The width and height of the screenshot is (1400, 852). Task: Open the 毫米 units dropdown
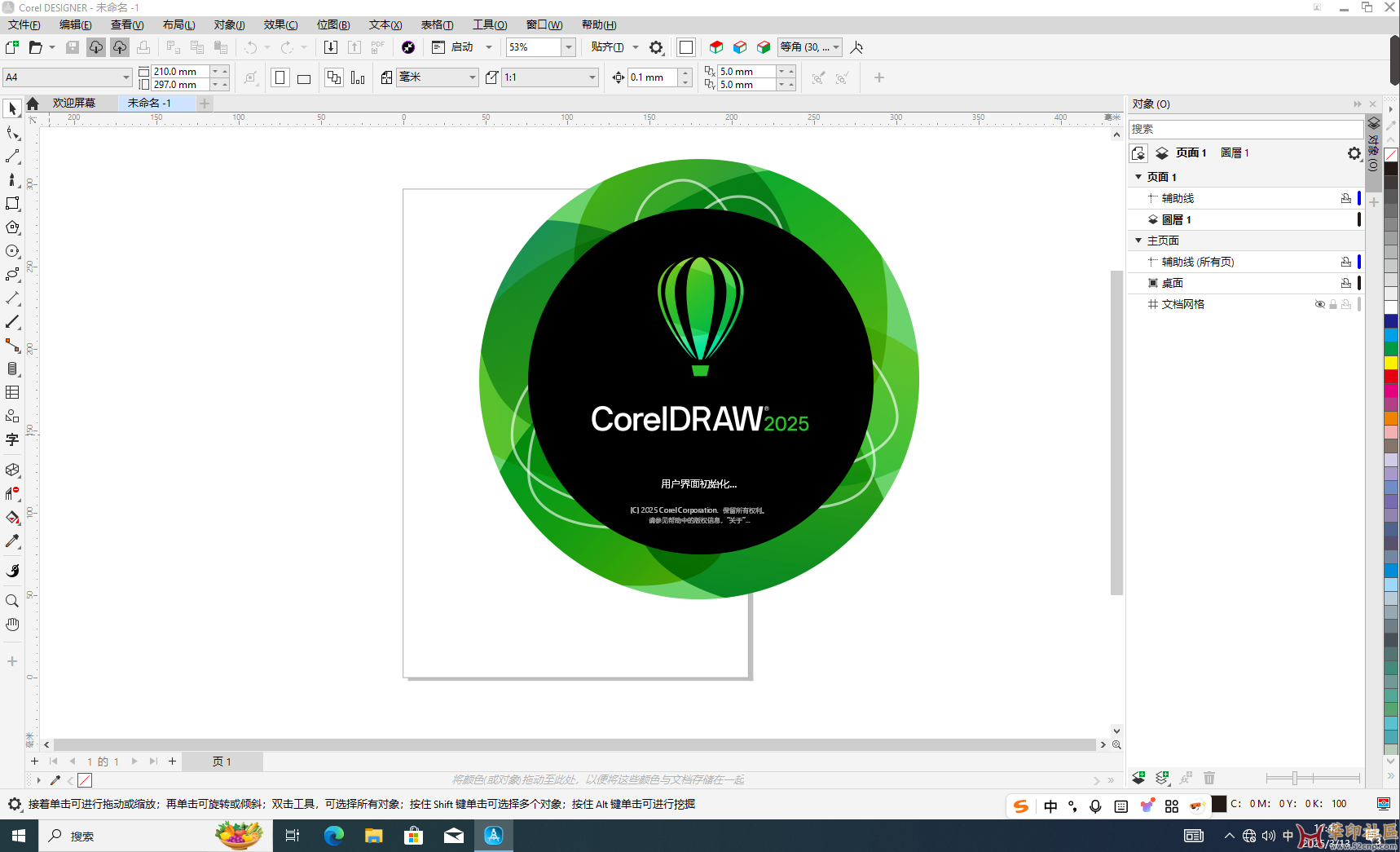click(x=473, y=77)
